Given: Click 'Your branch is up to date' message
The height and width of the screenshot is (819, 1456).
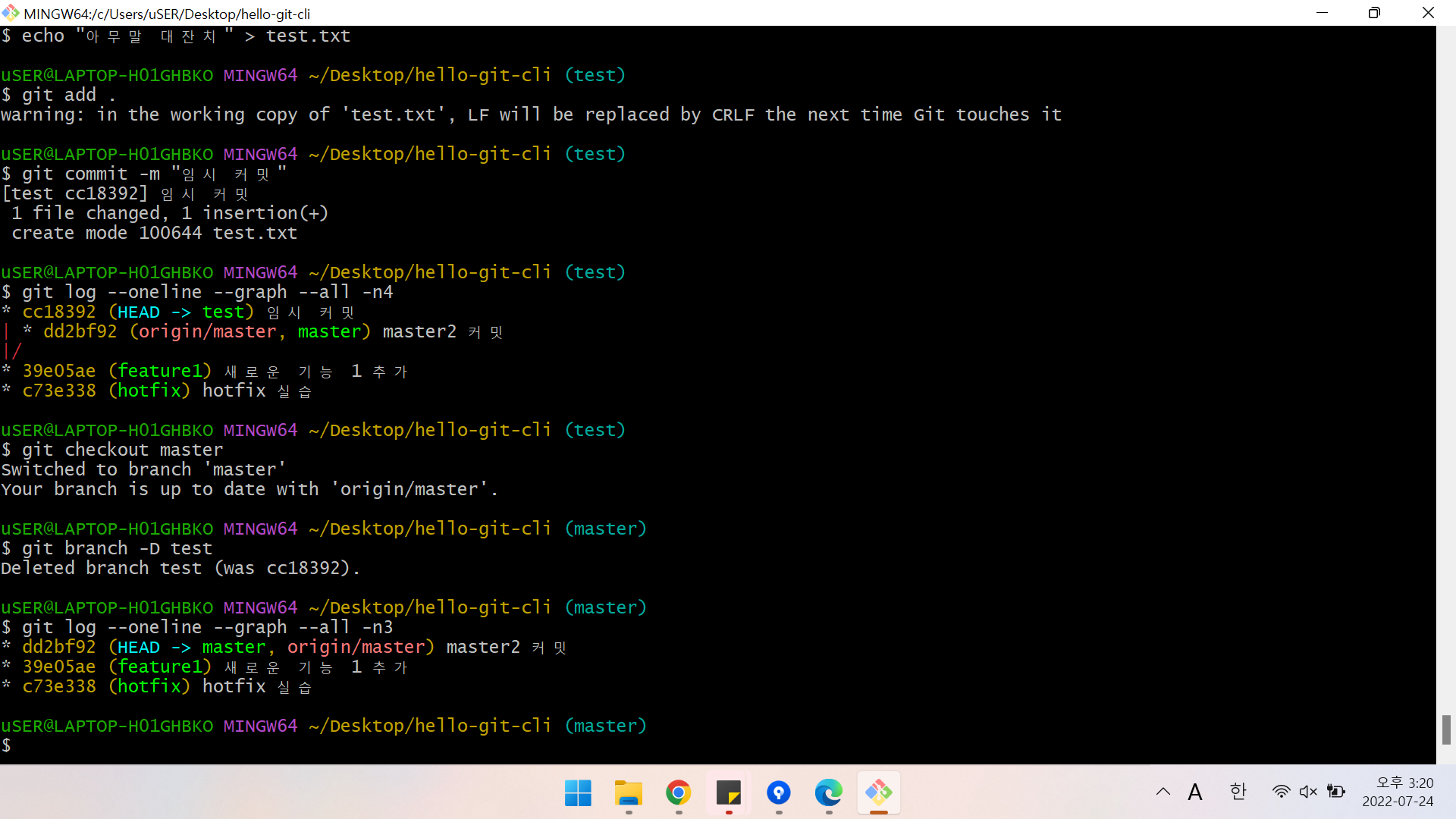Looking at the screenshot, I should pos(249,489).
